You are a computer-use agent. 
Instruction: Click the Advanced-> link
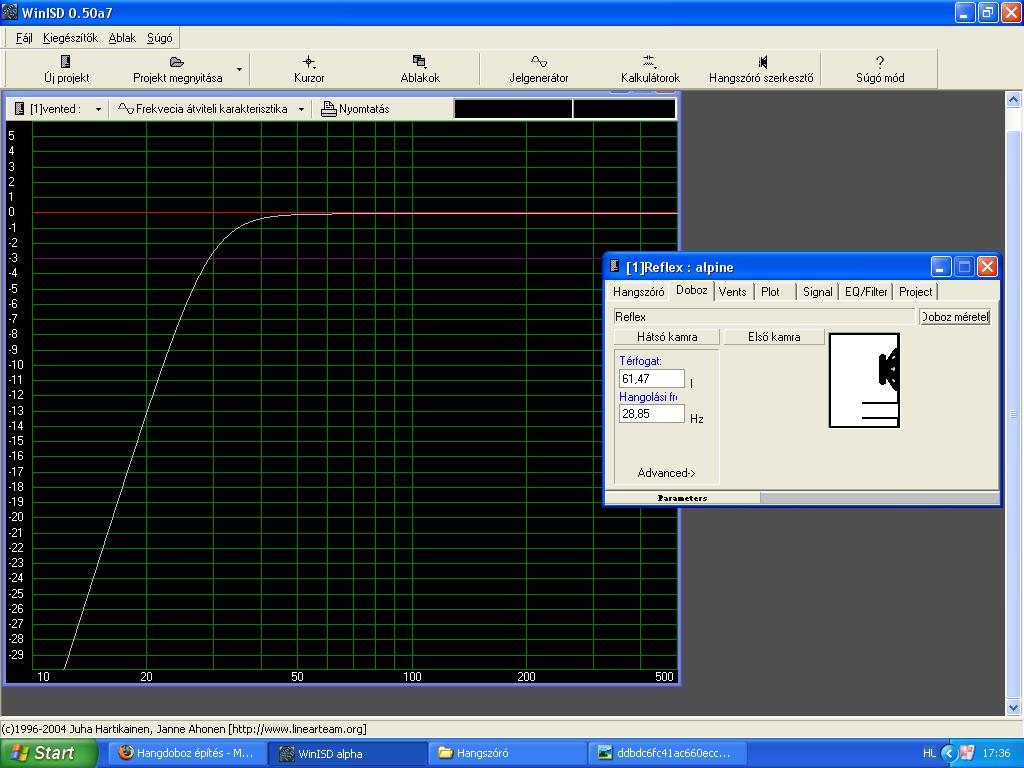[x=666, y=473]
